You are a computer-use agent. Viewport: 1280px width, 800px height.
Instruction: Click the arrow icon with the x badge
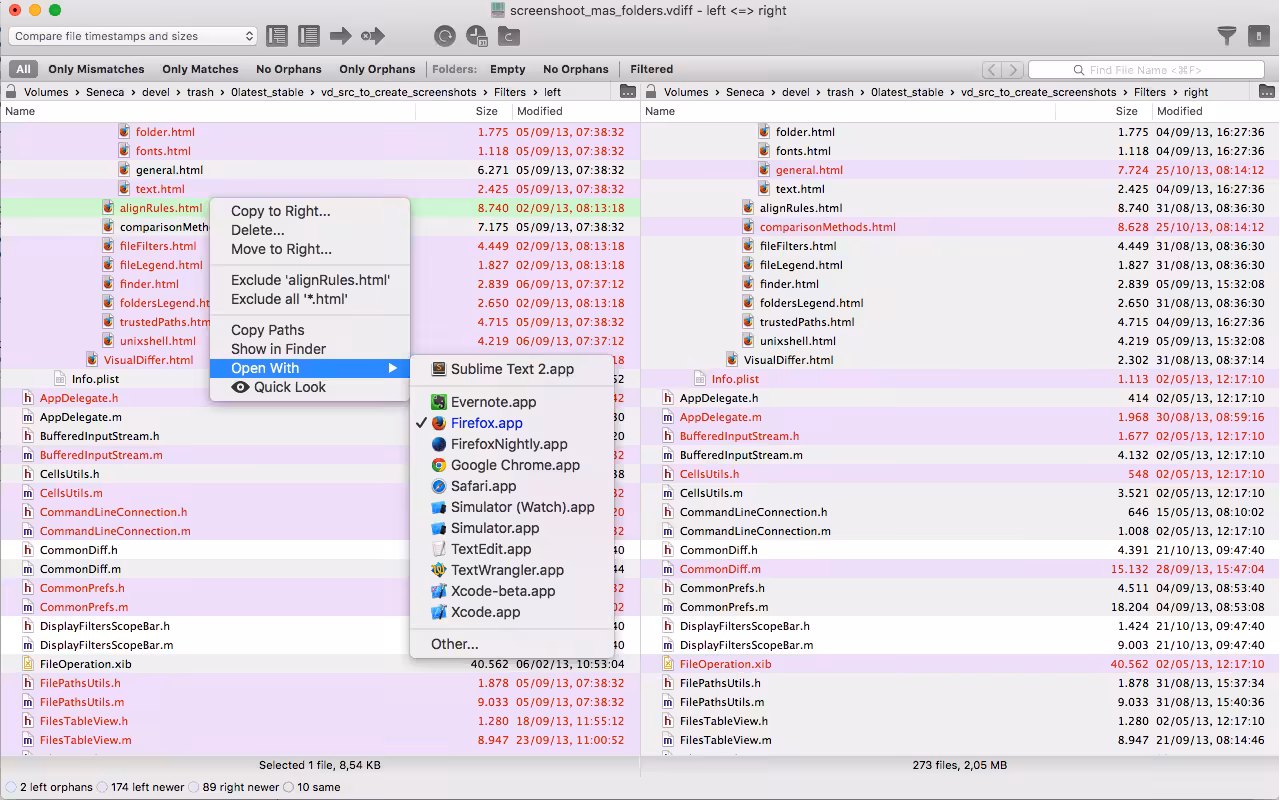375,36
